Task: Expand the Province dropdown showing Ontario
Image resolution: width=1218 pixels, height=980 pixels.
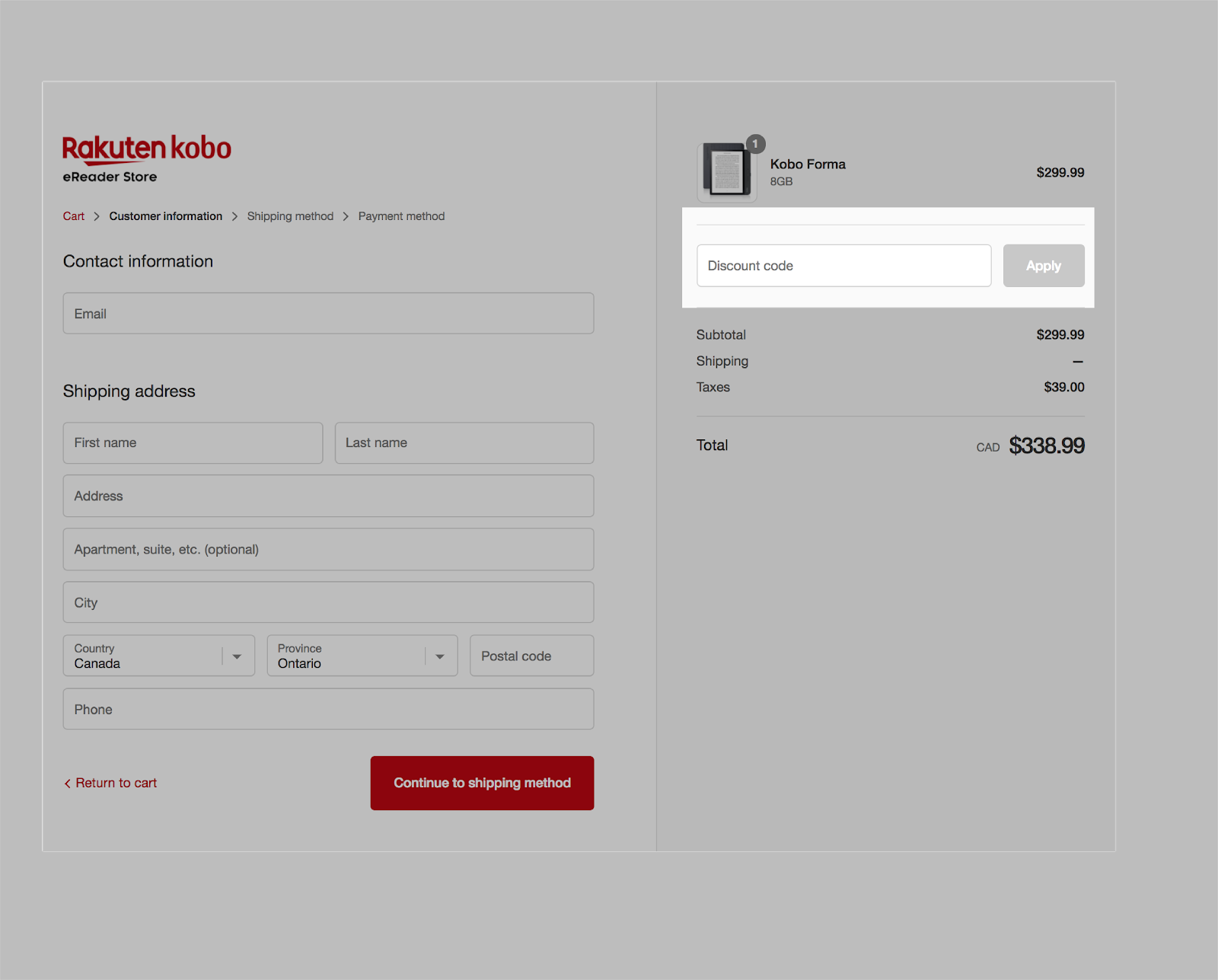Action: coord(362,656)
